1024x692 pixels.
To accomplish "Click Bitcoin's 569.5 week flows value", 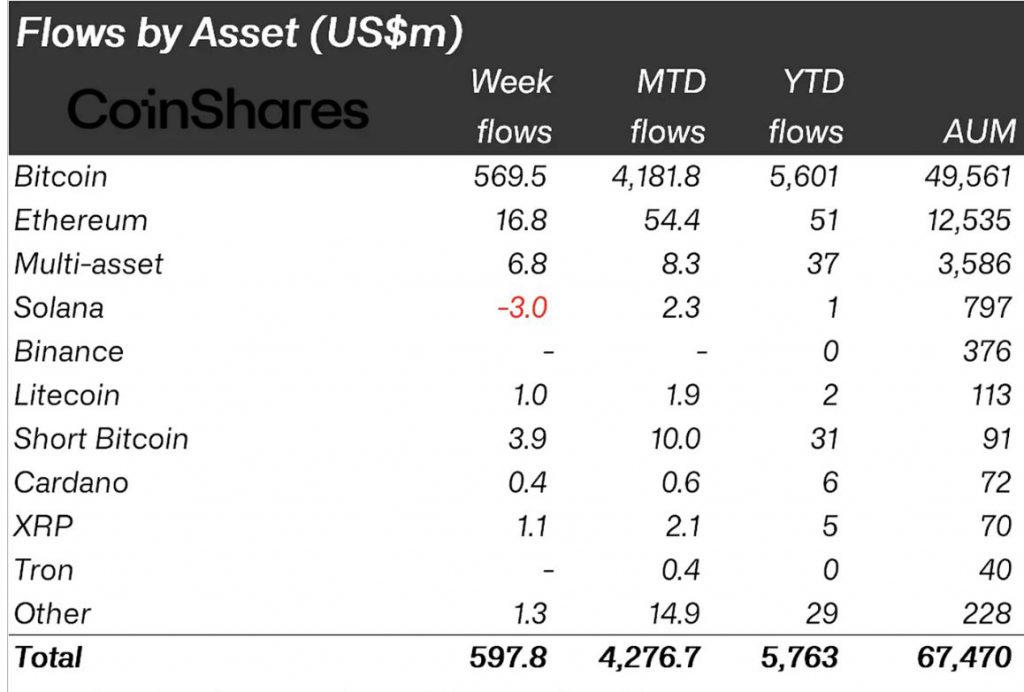I will point(511,177).
